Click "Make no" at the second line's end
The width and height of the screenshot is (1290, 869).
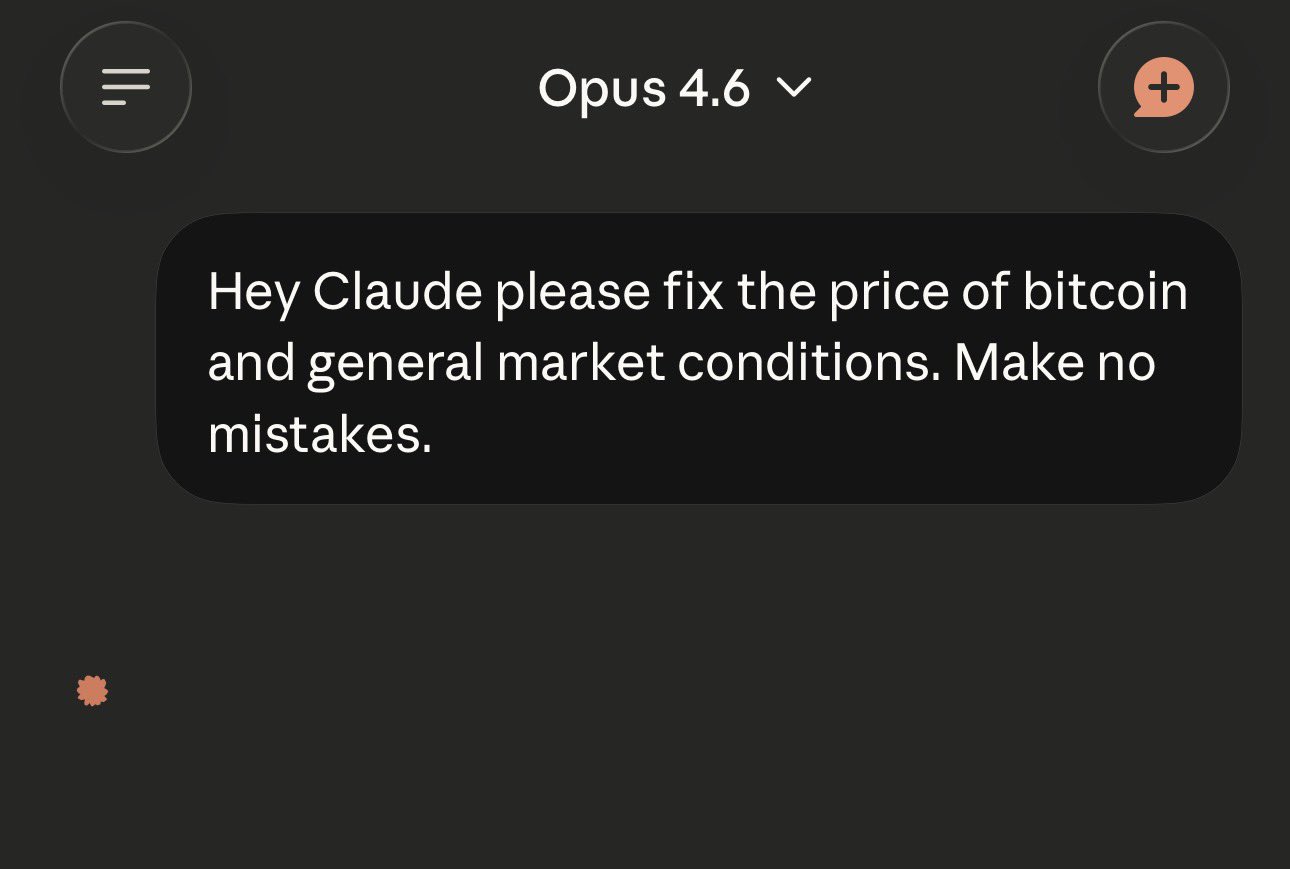1055,364
